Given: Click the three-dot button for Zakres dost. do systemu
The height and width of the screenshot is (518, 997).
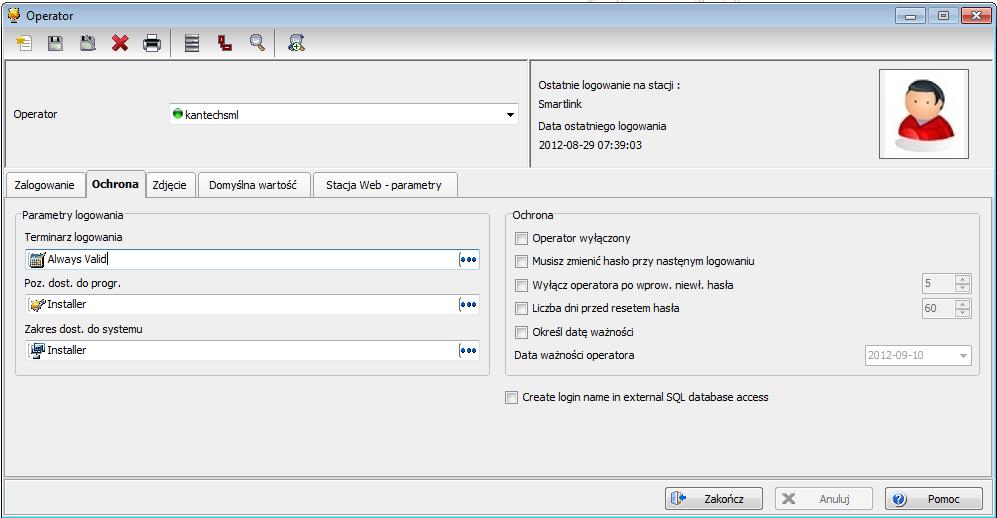Looking at the screenshot, I should 468,350.
